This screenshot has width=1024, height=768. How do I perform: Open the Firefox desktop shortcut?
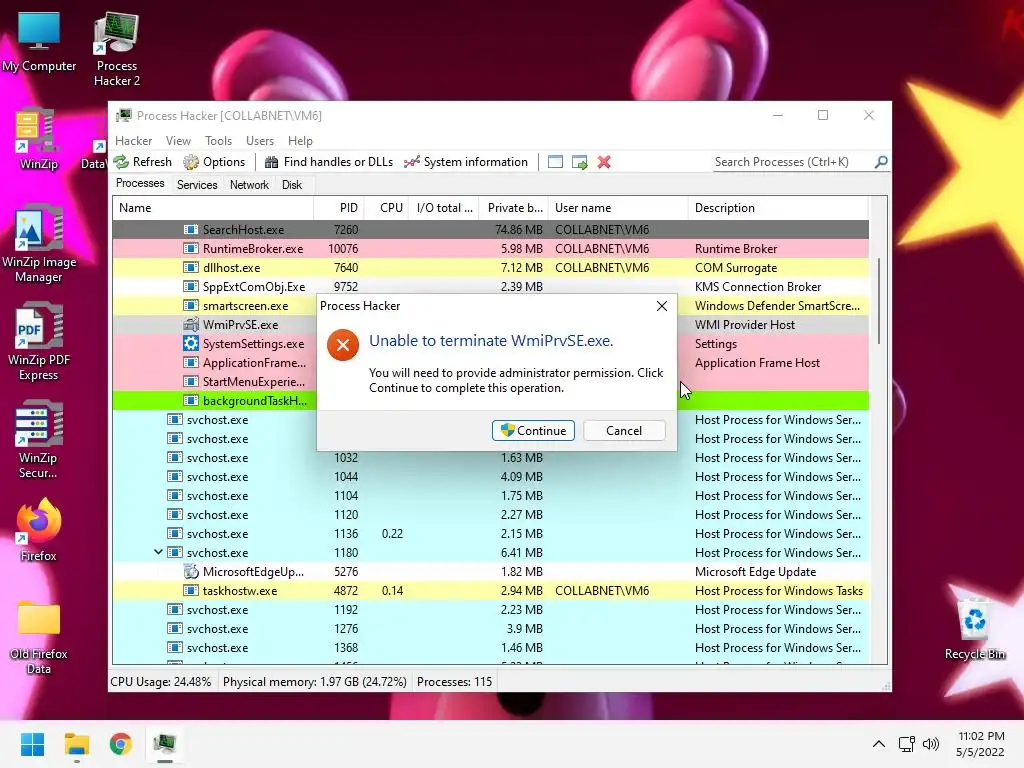click(x=39, y=531)
